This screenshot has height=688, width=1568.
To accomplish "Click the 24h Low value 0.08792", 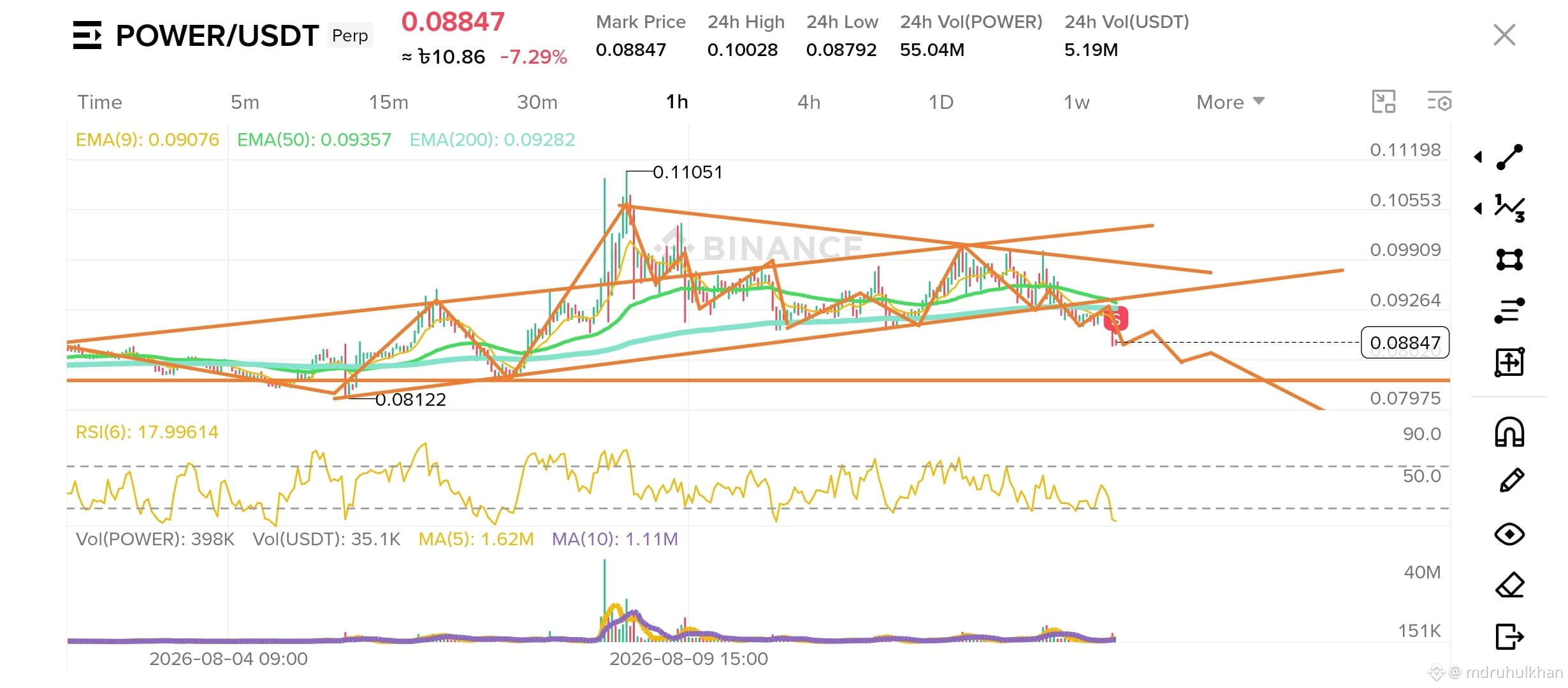I will [841, 50].
